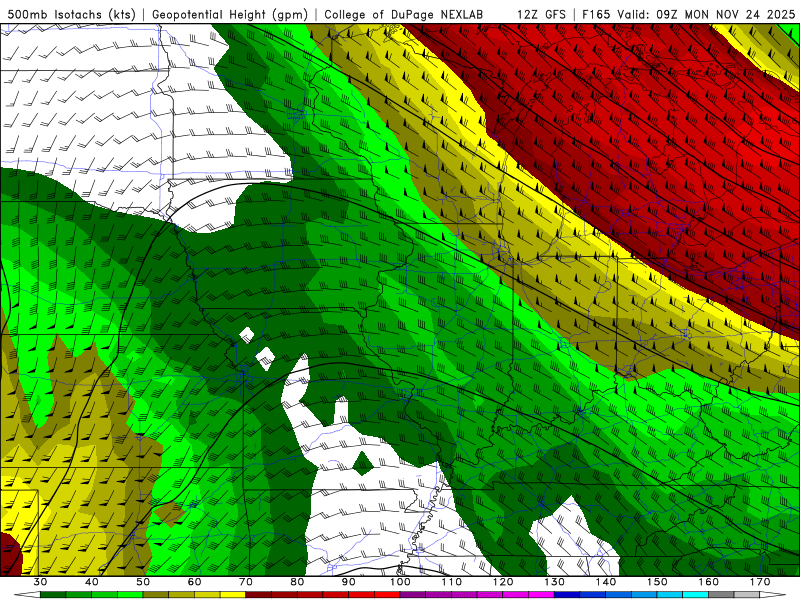Click the dark red swatch just above 70
Image resolution: width=800 pixels, height=600 pixels.
pos(259,595)
